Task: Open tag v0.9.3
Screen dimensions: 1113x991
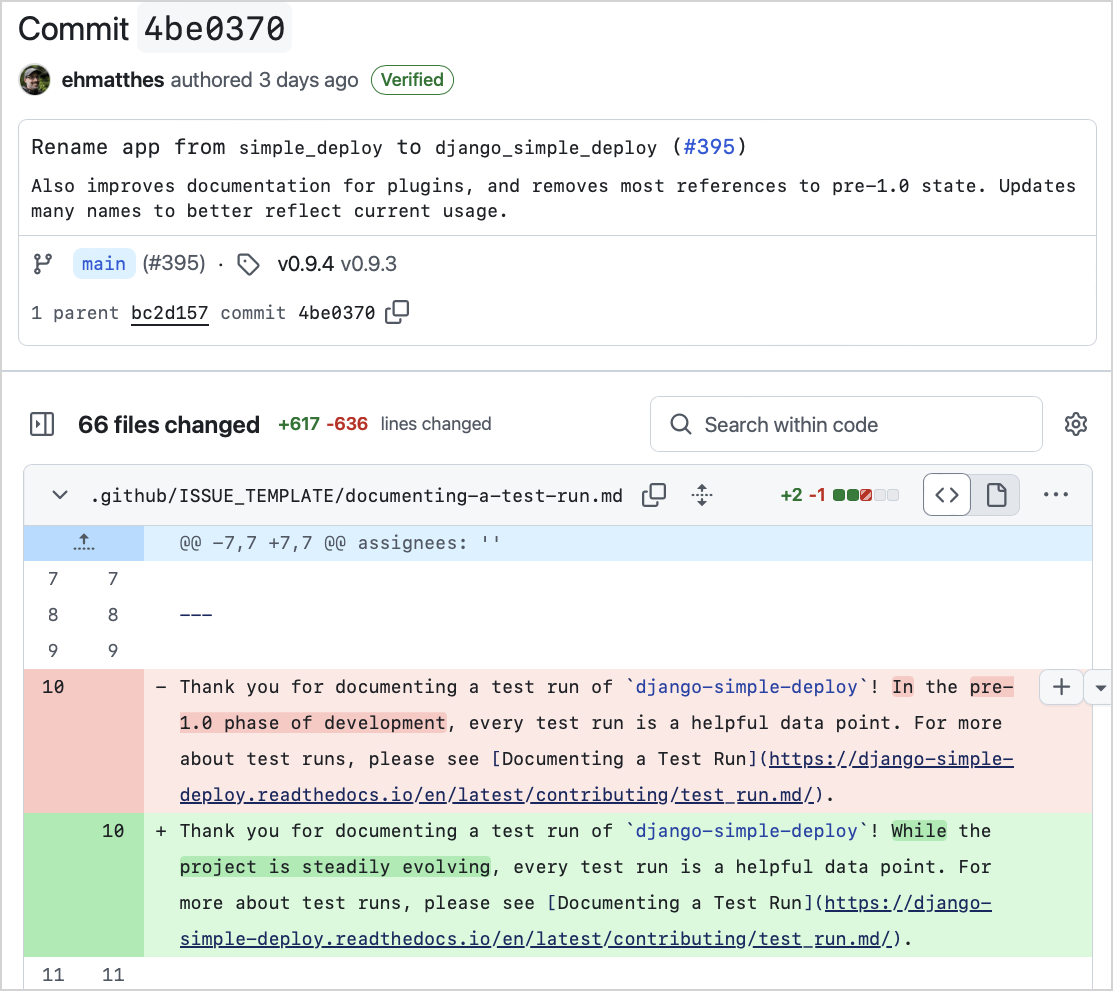Action: click(368, 264)
